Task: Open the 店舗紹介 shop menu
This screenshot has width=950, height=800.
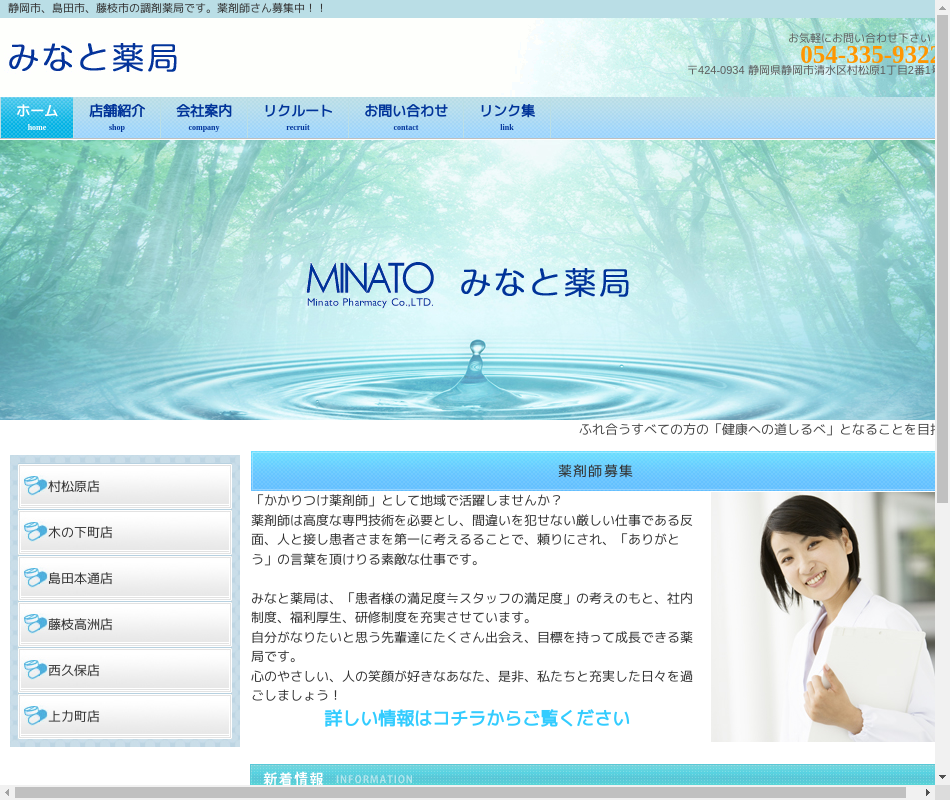Action: [x=117, y=117]
